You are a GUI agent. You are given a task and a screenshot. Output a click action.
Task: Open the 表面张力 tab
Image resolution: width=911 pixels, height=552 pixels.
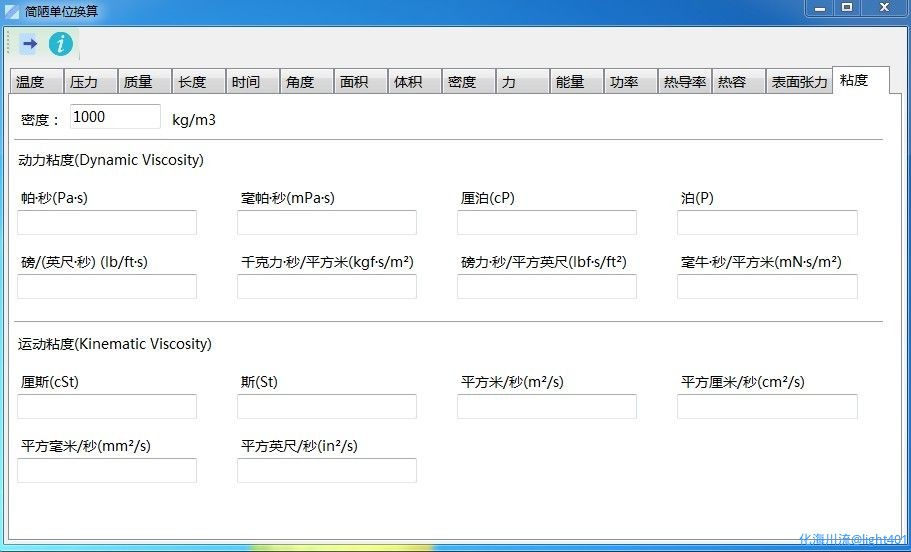[799, 82]
